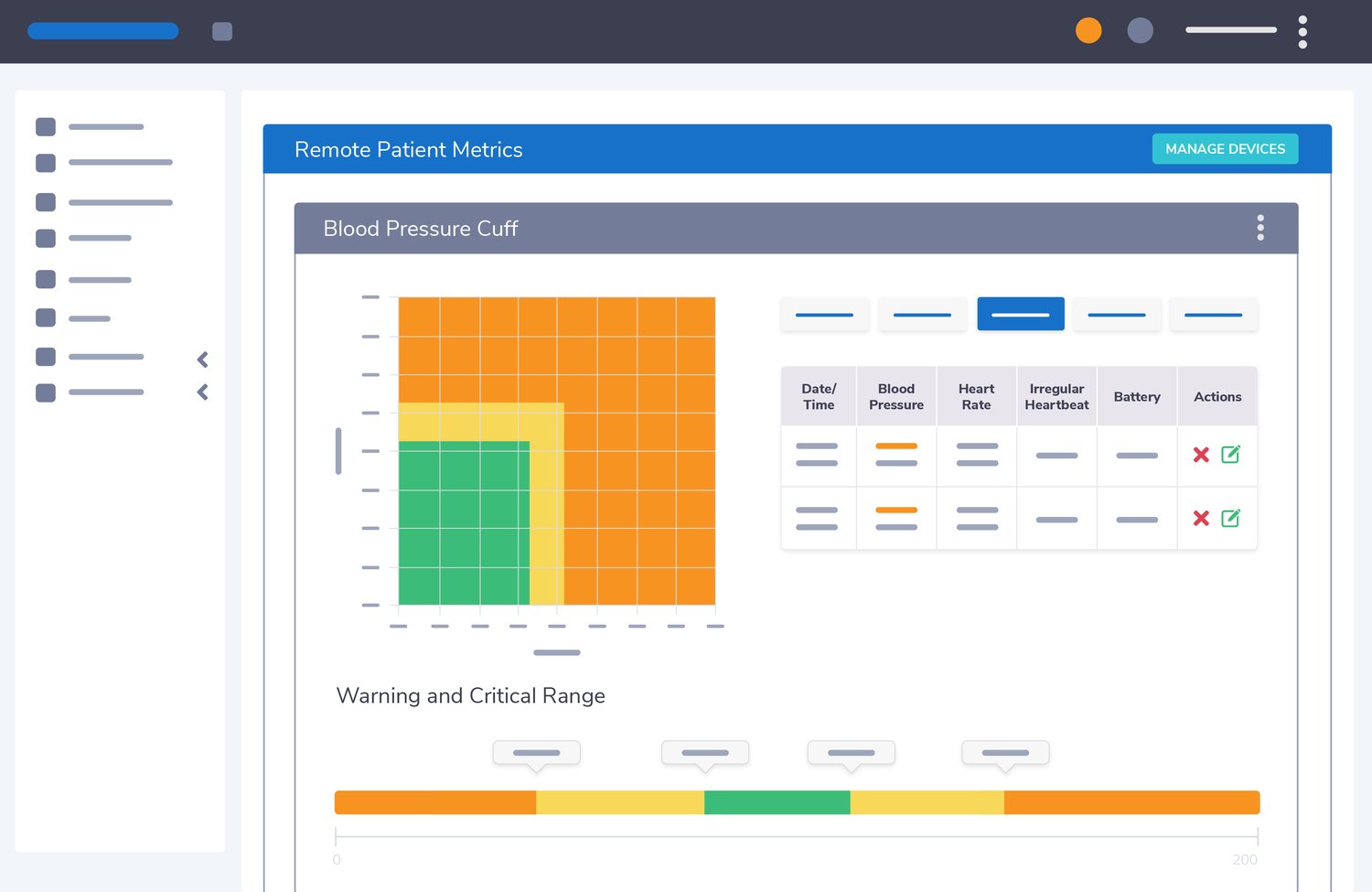Delete the second table row with red X
Image resolution: width=1372 pixels, height=892 pixels.
tap(1201, 519)
